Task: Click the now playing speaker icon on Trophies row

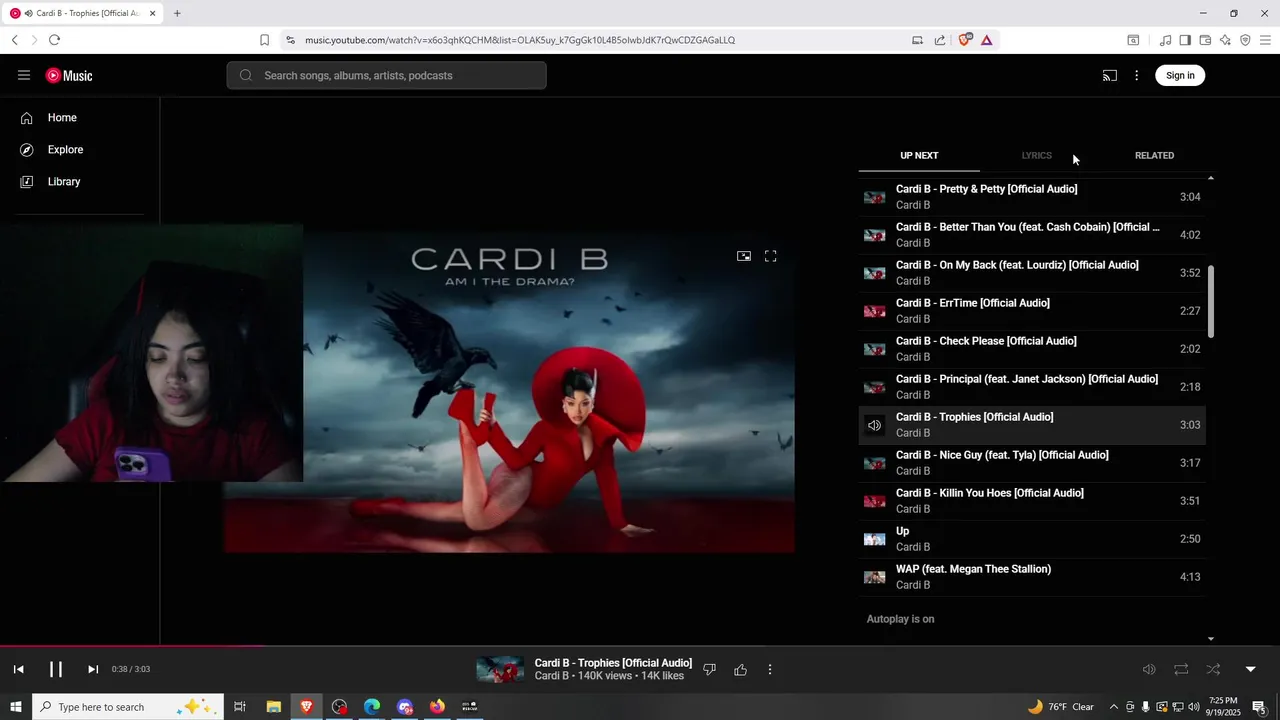Action: (875, 425)
